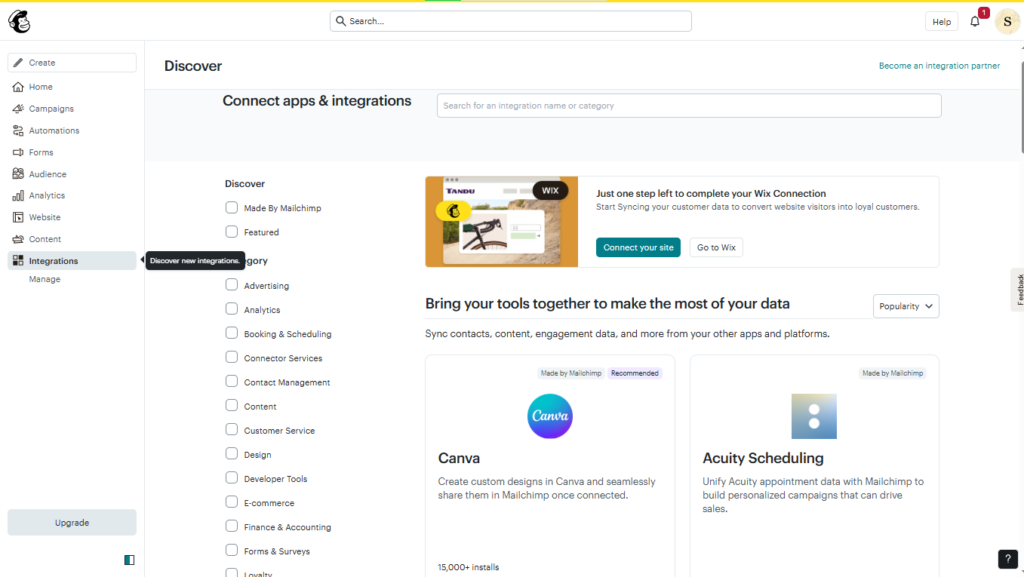Collapse sidebar with panel toggle icon
Screen dimensions: 1024x577
pyautogui.click(x=129, y=560)
